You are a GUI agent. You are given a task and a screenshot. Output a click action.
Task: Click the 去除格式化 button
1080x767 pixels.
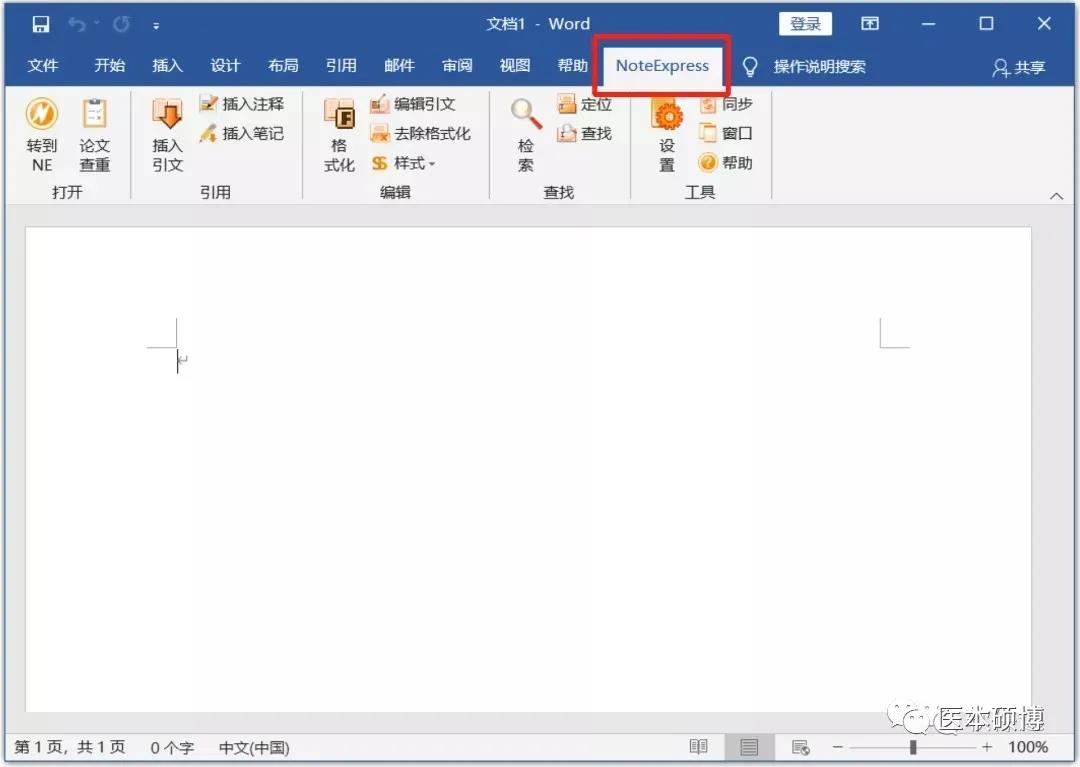[420, 134]
